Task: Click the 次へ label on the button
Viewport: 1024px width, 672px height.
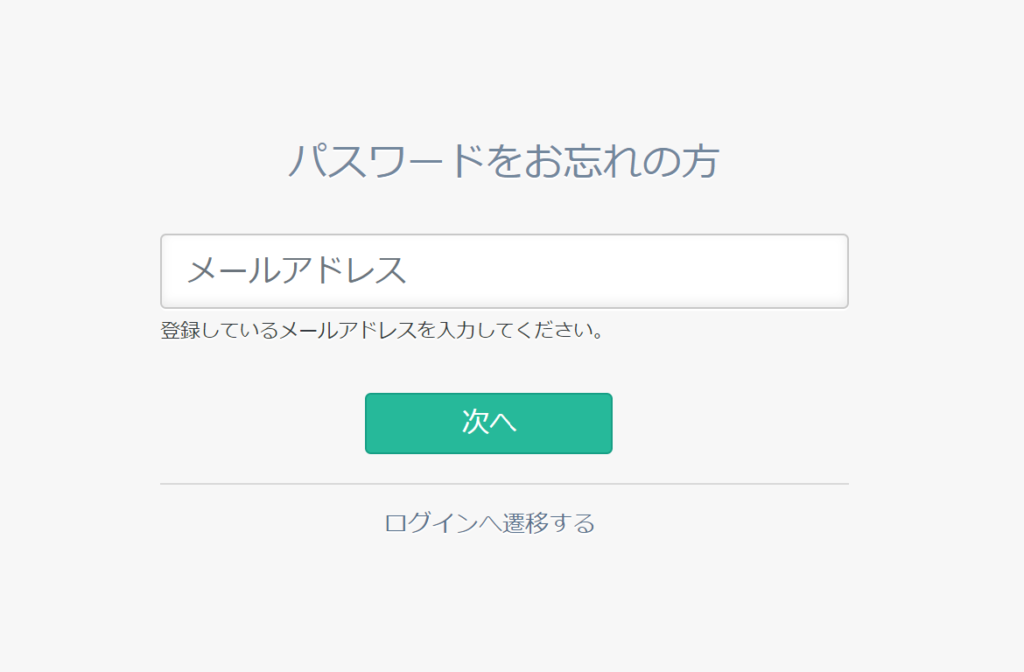Action: pos(489,422)
